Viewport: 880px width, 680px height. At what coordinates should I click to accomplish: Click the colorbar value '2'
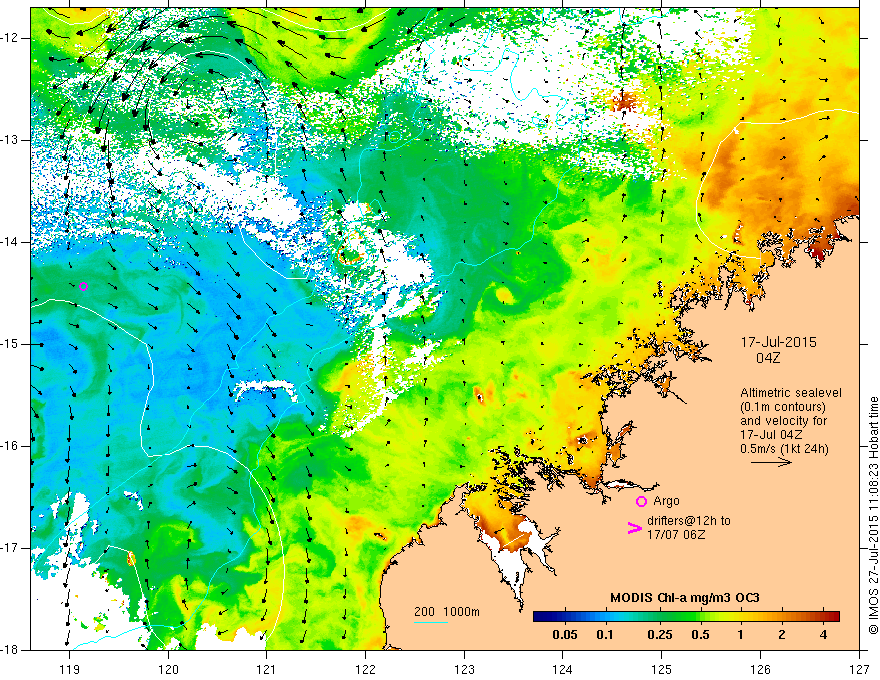[782, 635]
